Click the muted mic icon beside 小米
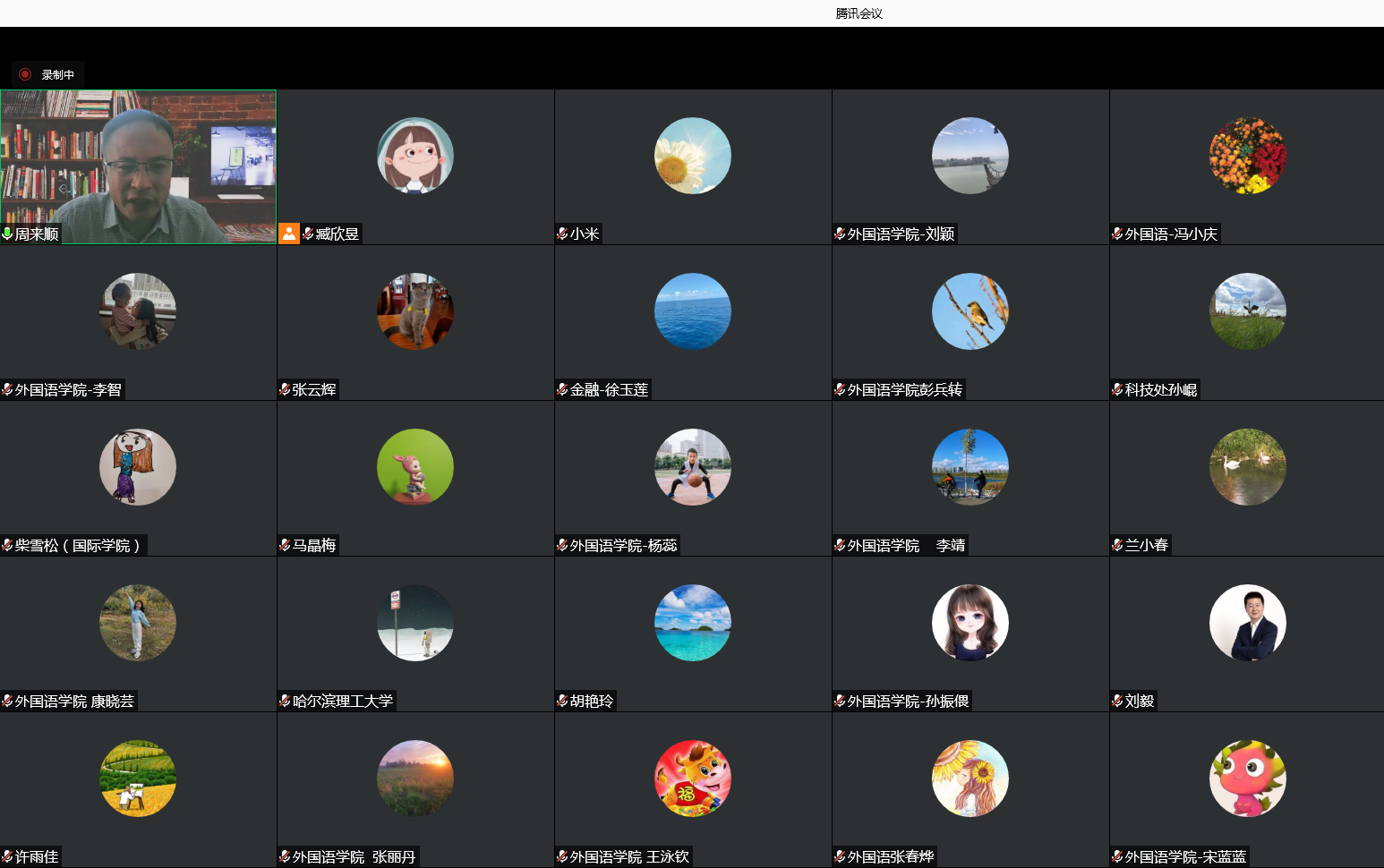Viewport: 1384px width, 868px height. [x=562, y=234]
